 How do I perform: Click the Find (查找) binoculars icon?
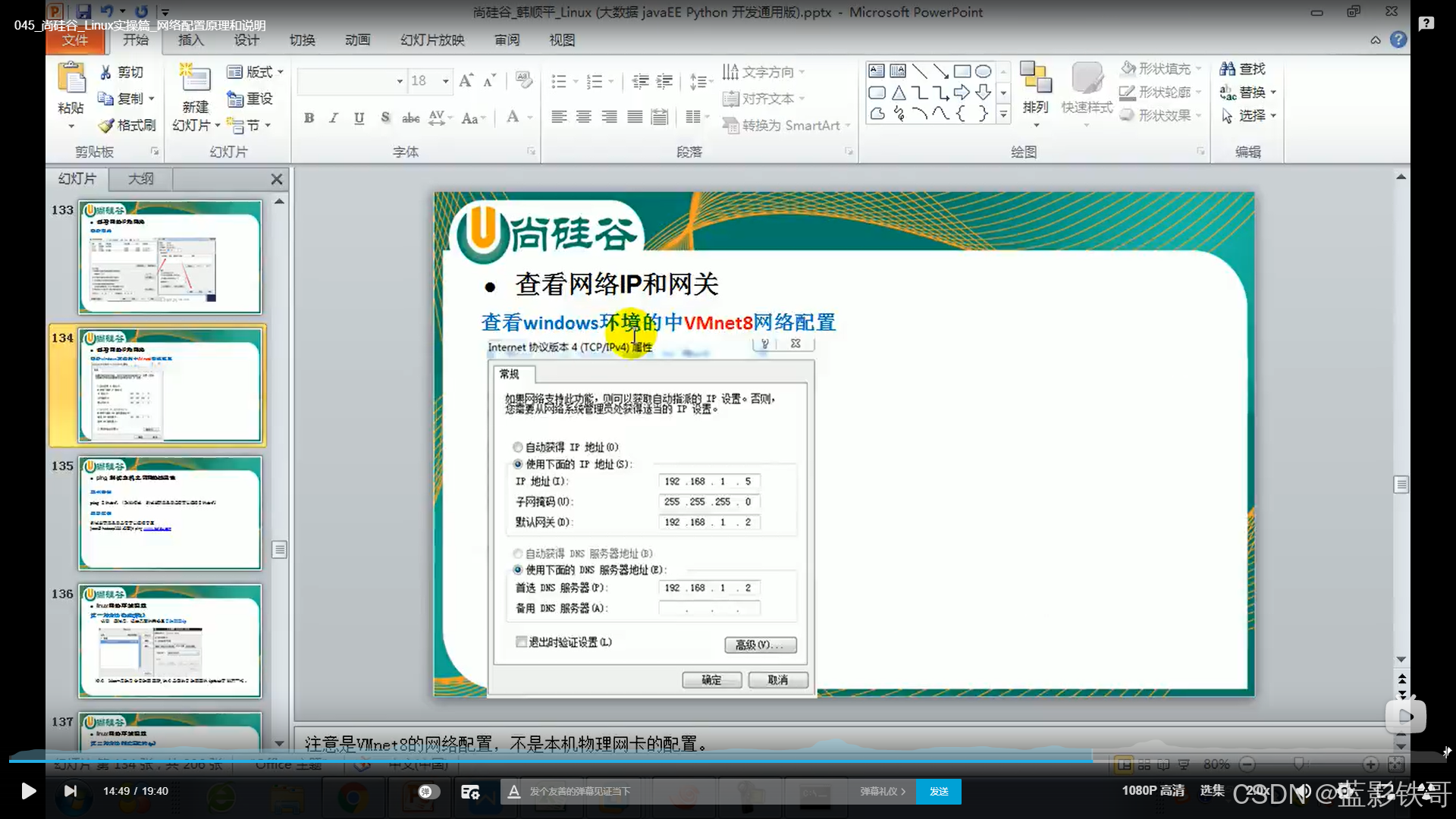coord(1227,69)
